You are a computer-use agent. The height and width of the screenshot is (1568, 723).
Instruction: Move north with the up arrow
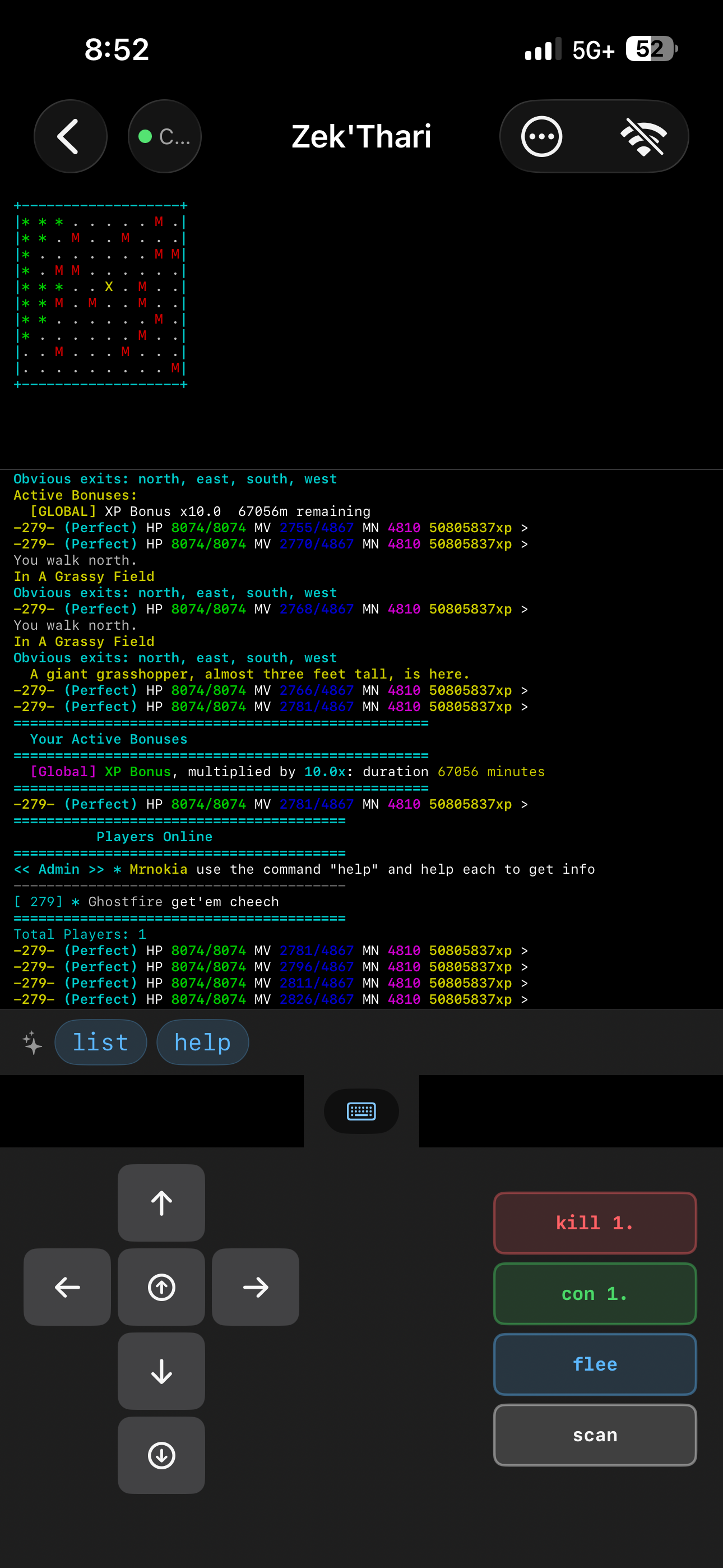161,1203
